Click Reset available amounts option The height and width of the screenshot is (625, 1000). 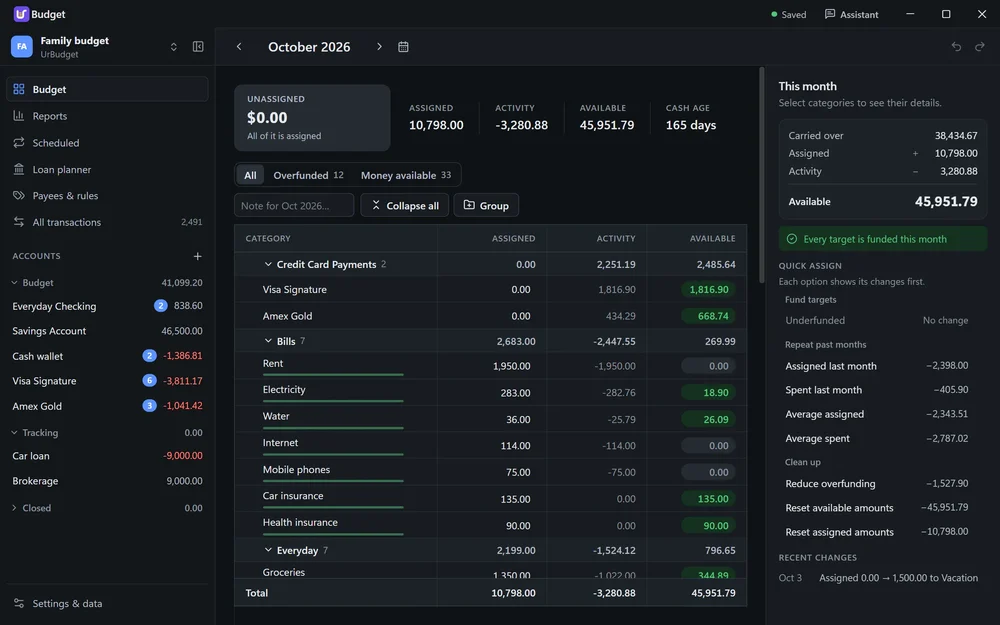876,508
